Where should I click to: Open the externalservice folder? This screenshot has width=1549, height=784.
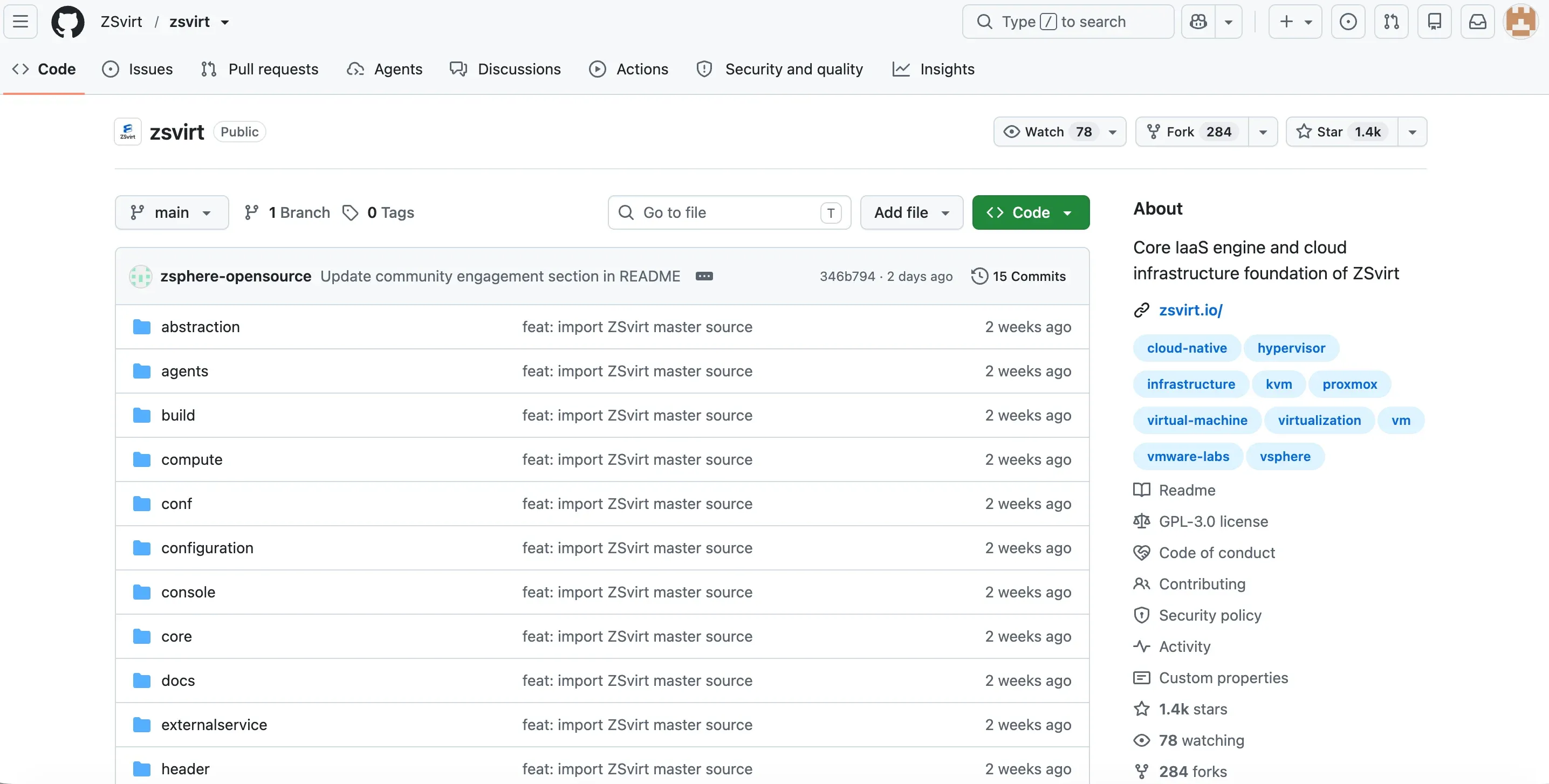(214, 725)
